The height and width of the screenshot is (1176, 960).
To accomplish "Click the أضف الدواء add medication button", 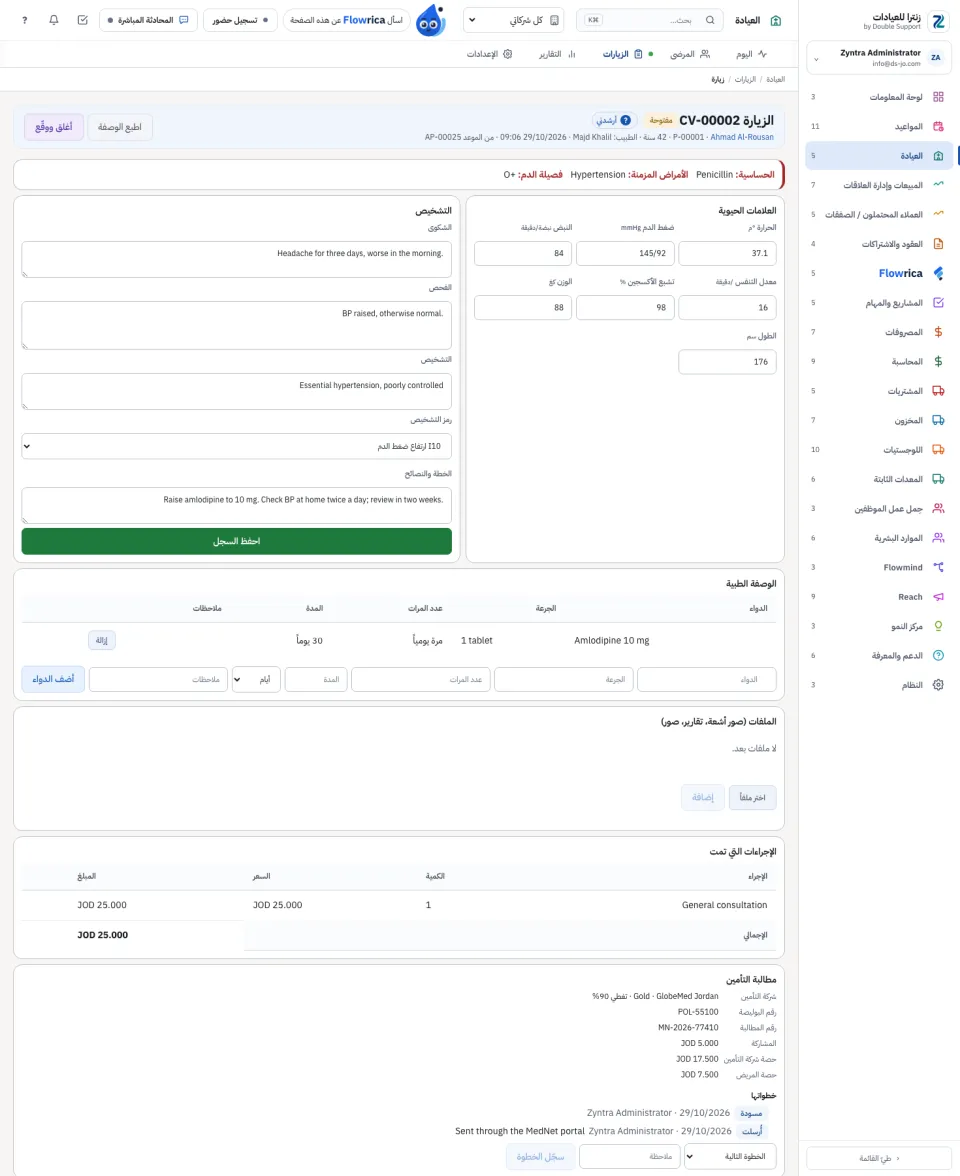I will point(53,680).
